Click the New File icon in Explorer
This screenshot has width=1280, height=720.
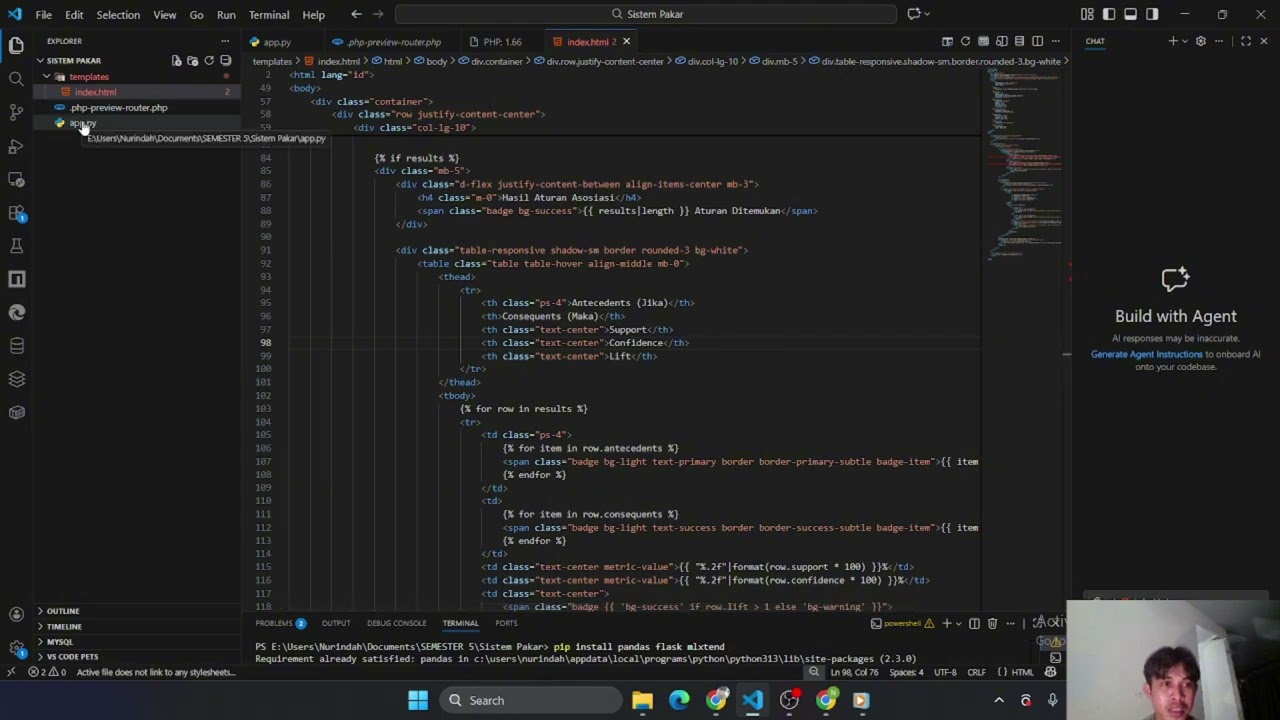pyautogui.click(x=177, y=61)
